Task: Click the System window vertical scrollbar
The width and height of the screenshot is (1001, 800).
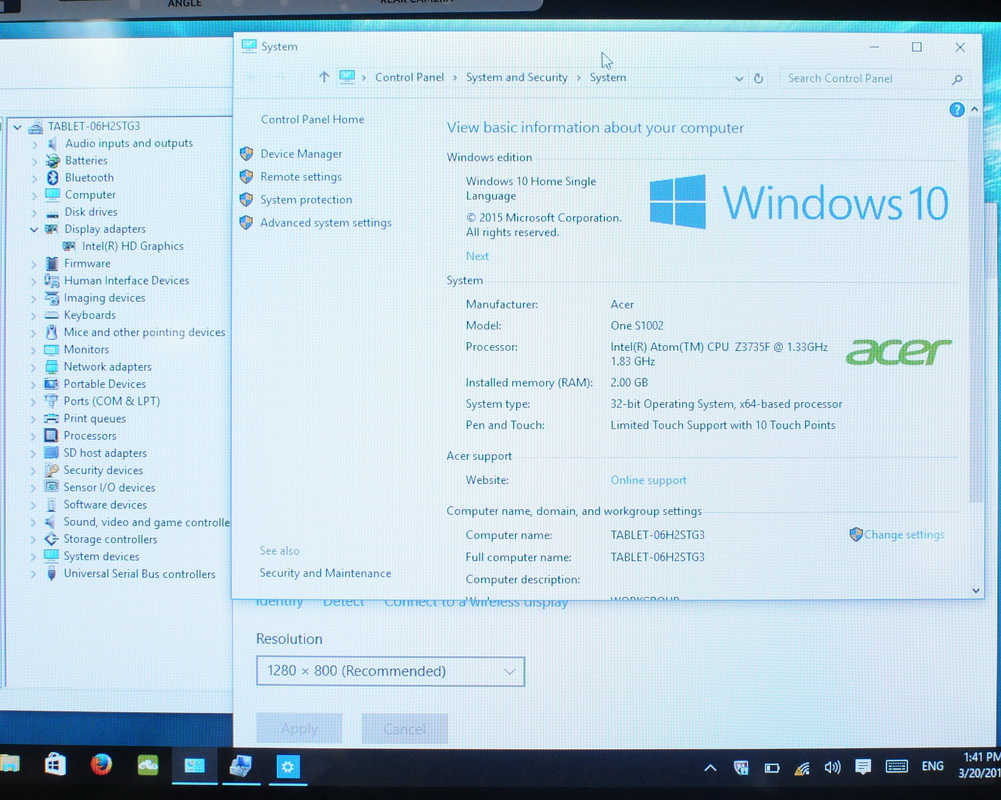Action: click(x=975, y=310)
